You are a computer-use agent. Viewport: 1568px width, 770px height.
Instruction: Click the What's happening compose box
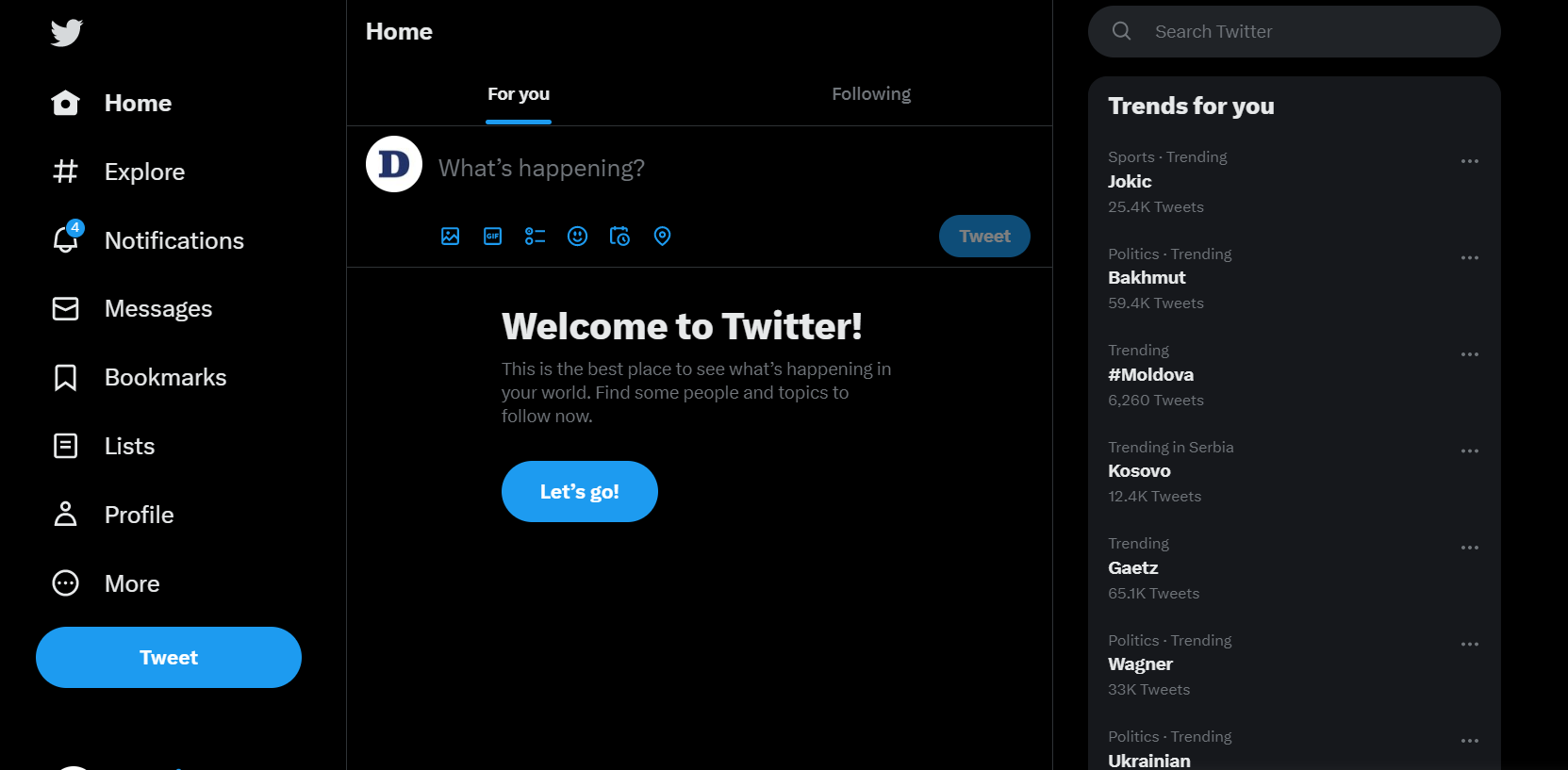(726, 168)
